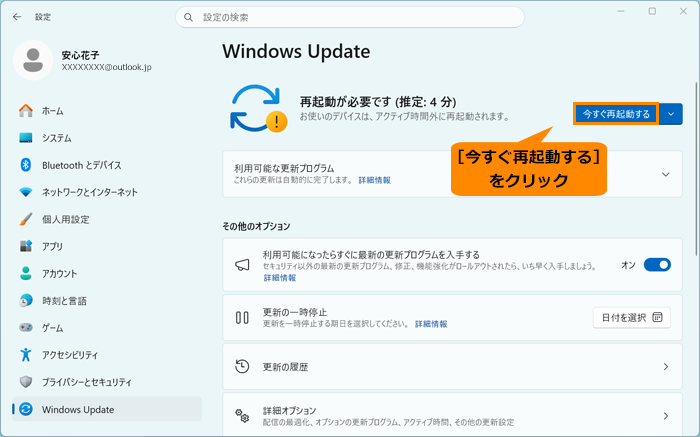Viewport: 700px width, 437px height.
Task: Expand the 利用可能な更新プログラム section chevron
Action: click(666, 174)
